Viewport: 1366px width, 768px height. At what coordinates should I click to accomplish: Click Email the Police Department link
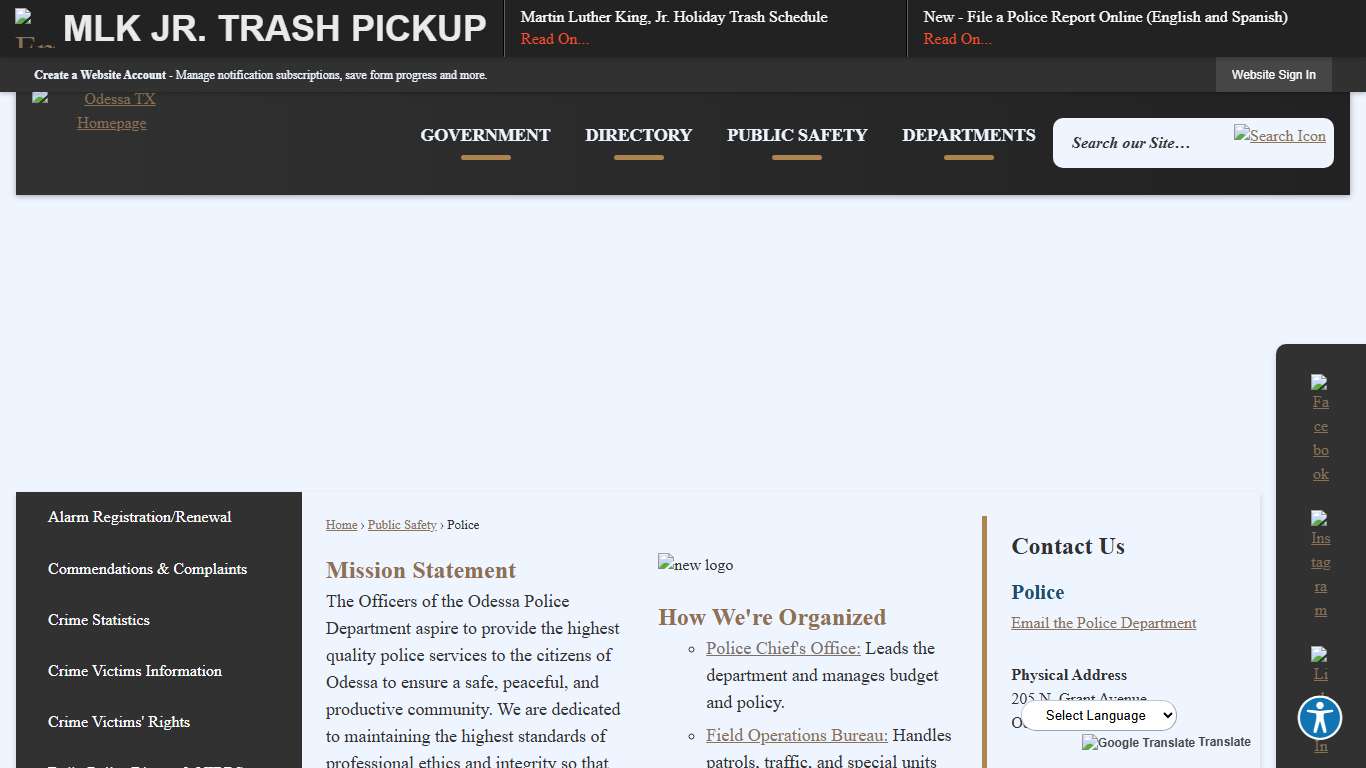click(1103, 623)
